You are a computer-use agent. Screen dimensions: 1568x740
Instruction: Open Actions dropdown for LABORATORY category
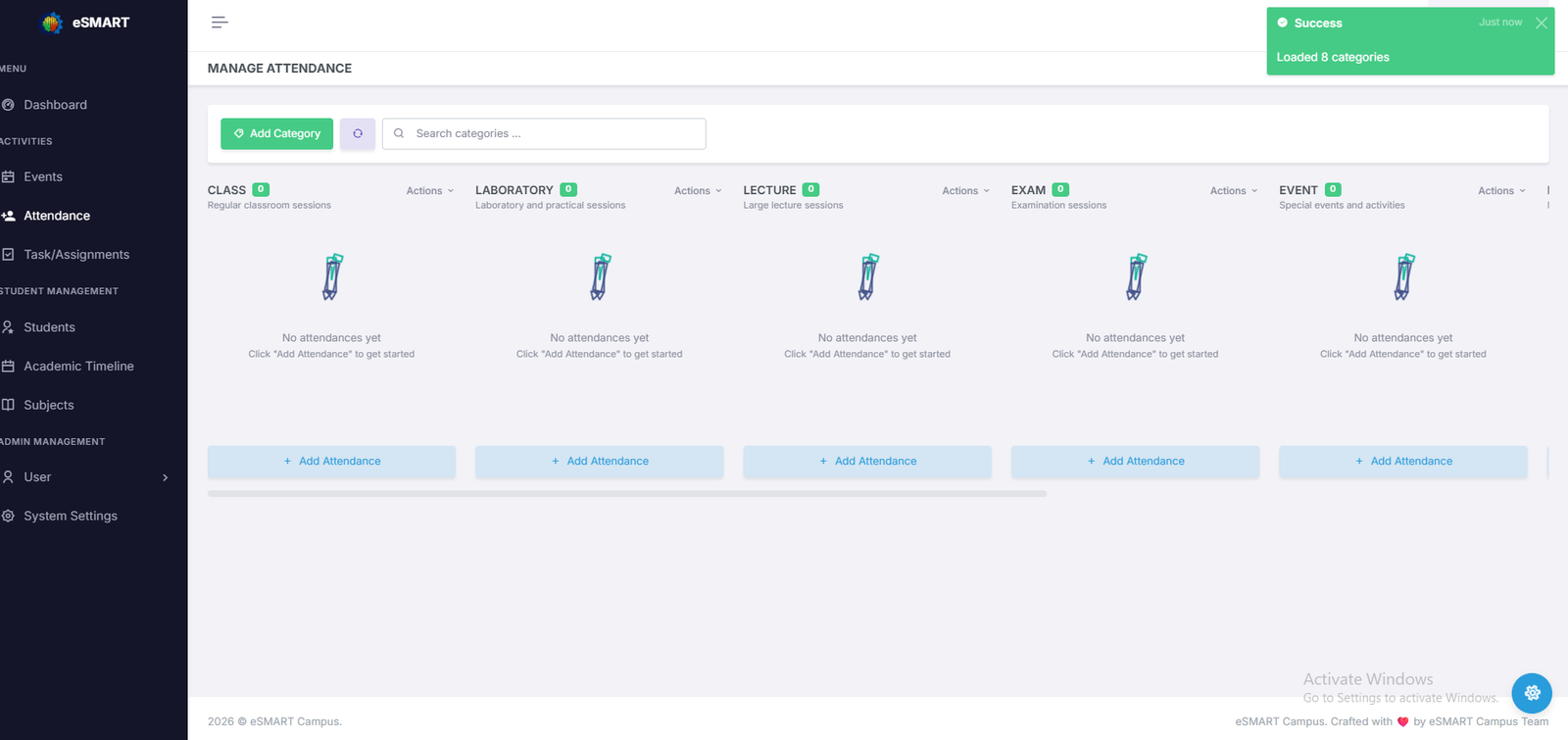pyautogui.click(x=698, y=191)
